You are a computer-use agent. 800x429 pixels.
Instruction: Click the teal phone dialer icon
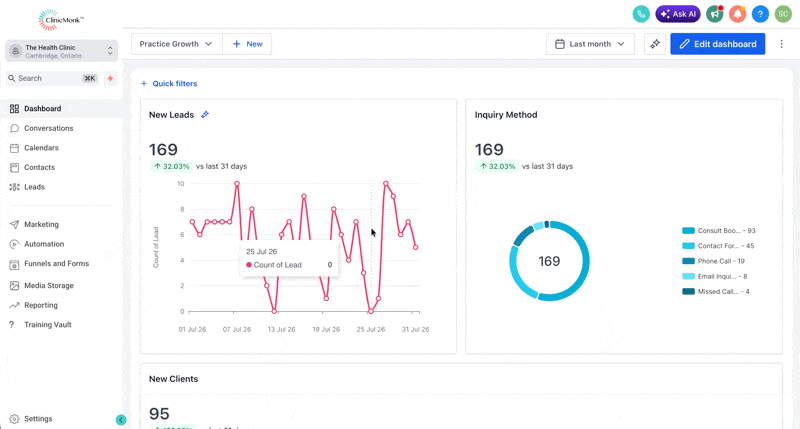[x=641, y=14]
